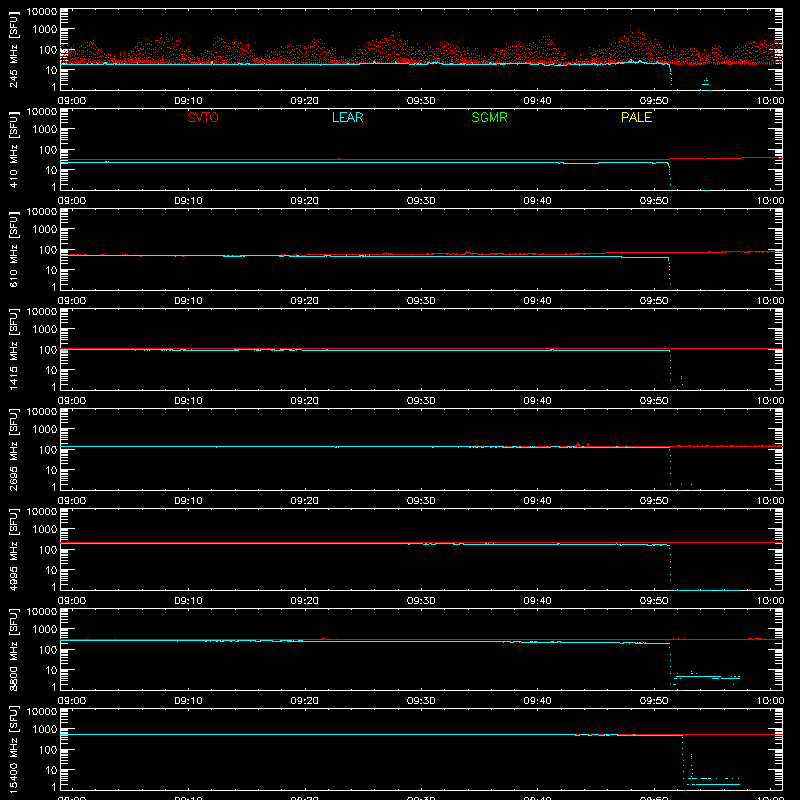Viewport: 800px width, 800px height.
Task: Click 10:00 time label under 1415 MHz plot
Action: pos(770,401)
